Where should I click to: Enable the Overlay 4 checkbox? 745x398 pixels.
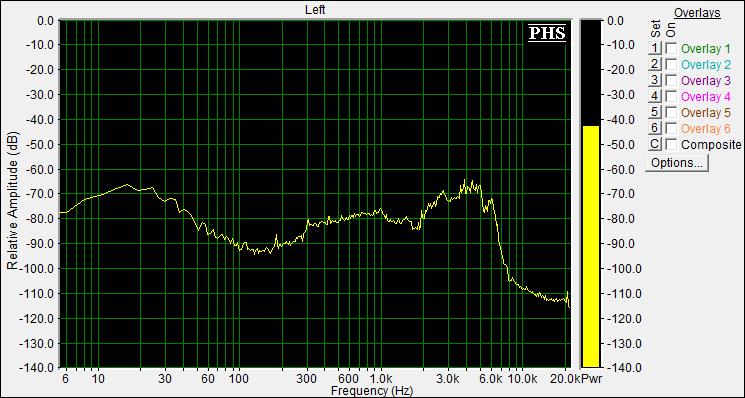click(x=671, y=97)
